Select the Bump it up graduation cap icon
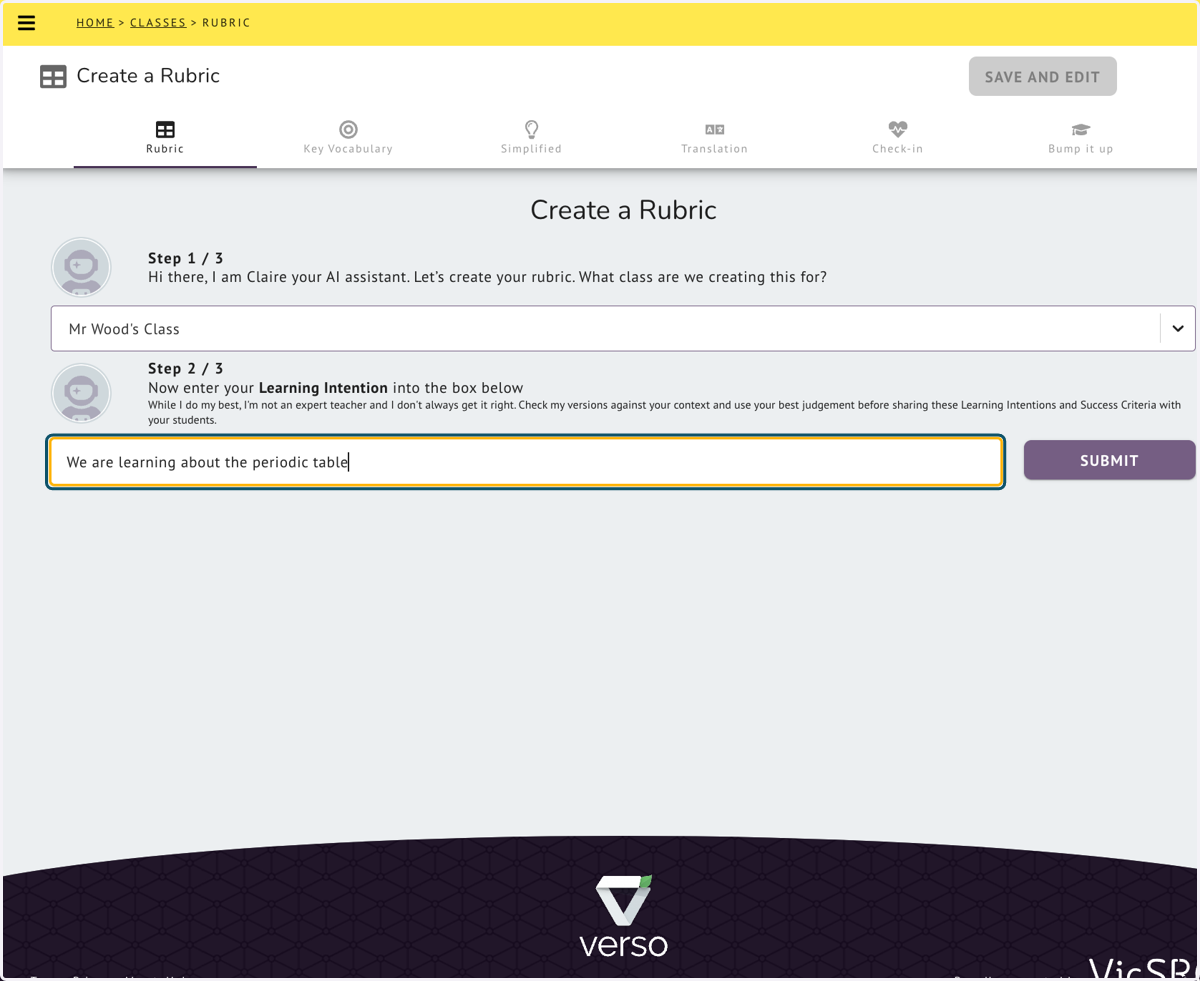 (1080, 130)
